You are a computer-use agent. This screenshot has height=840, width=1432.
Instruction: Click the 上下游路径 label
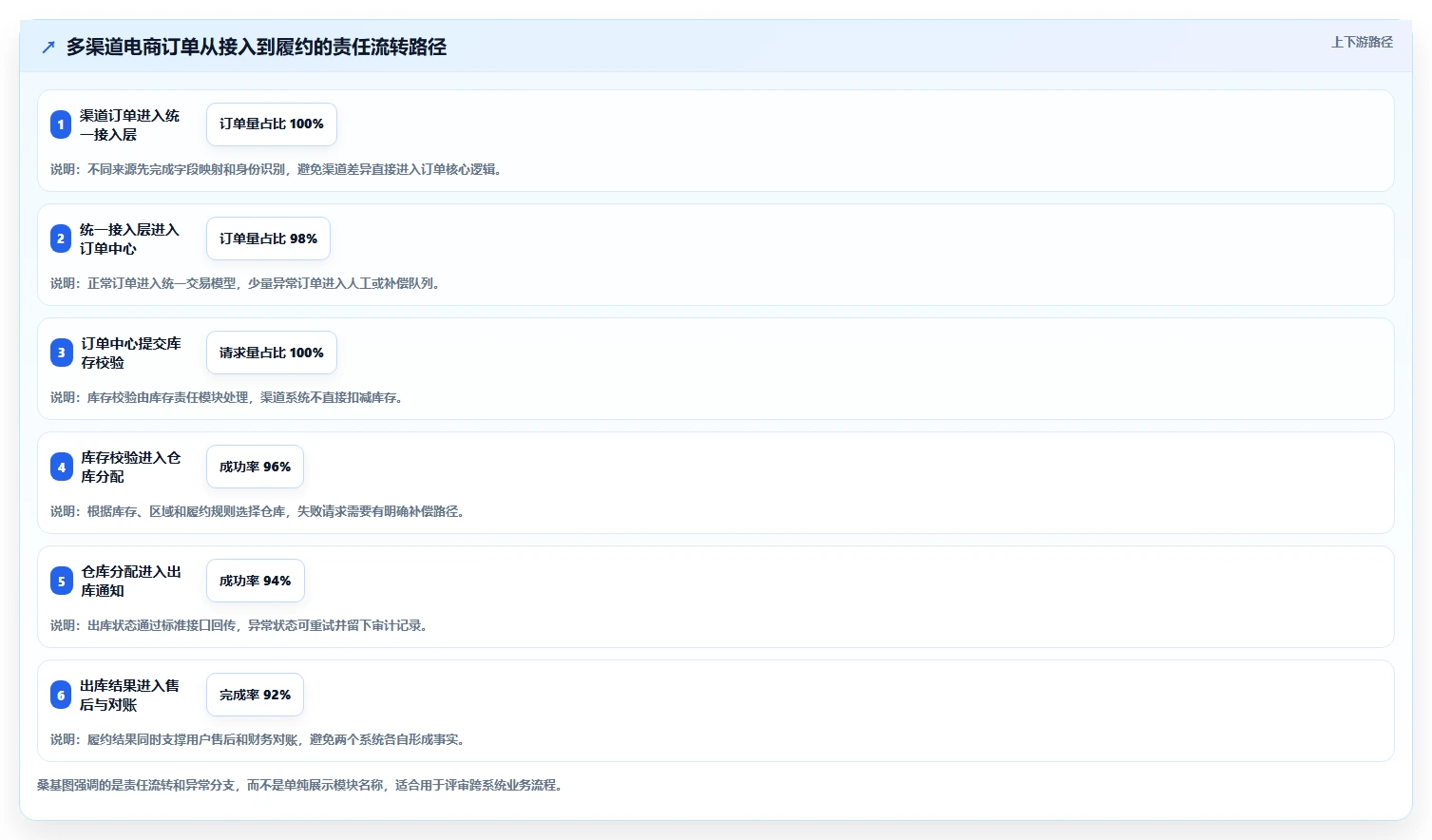(x=1362, y=42)
